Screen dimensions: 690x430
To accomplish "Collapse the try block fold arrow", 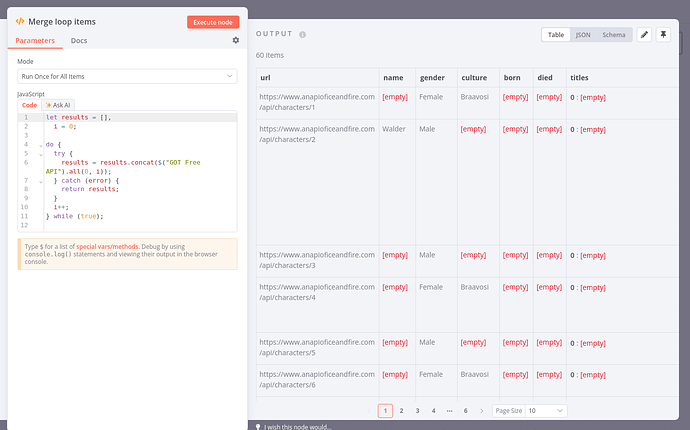I will [40, 153].
